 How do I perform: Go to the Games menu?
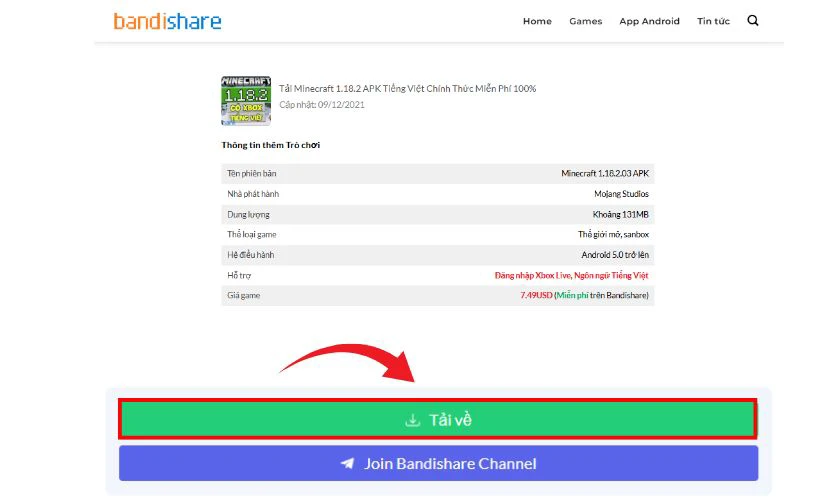(x=586, y=21)
